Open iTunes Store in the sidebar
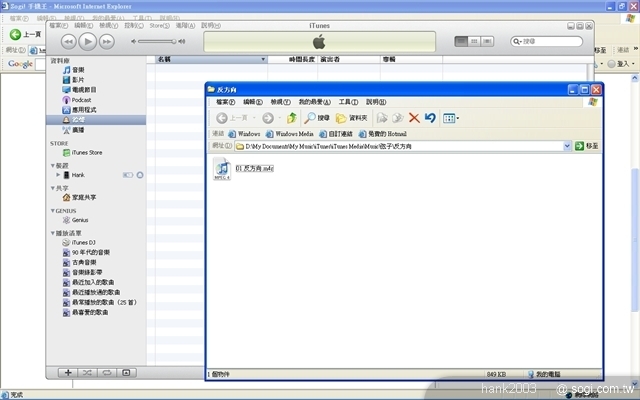 pyautogui.click(x=81, y=152)
